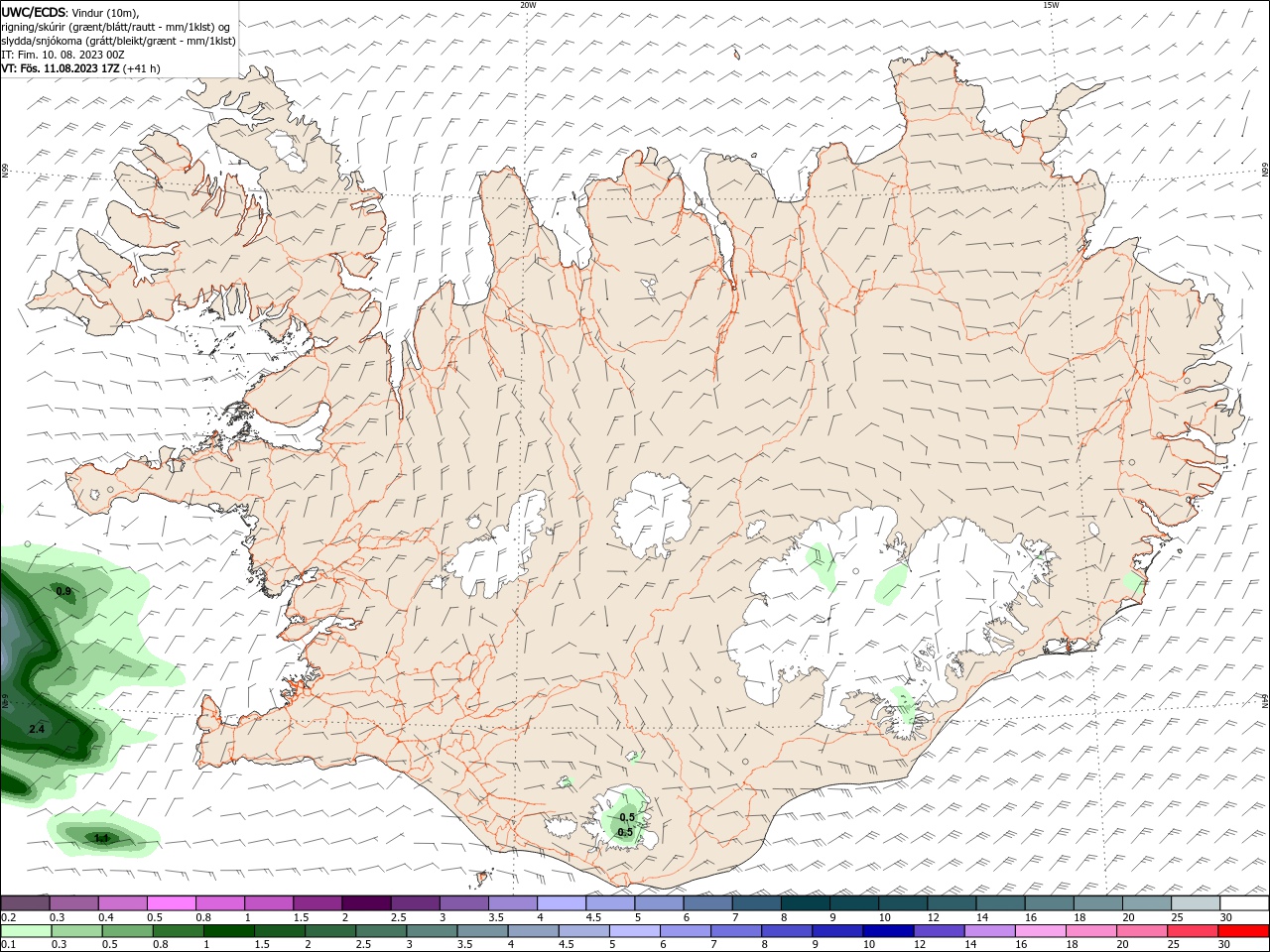
Task: Select light grey upper swatch labeled 25
Action: point(1194,903)
